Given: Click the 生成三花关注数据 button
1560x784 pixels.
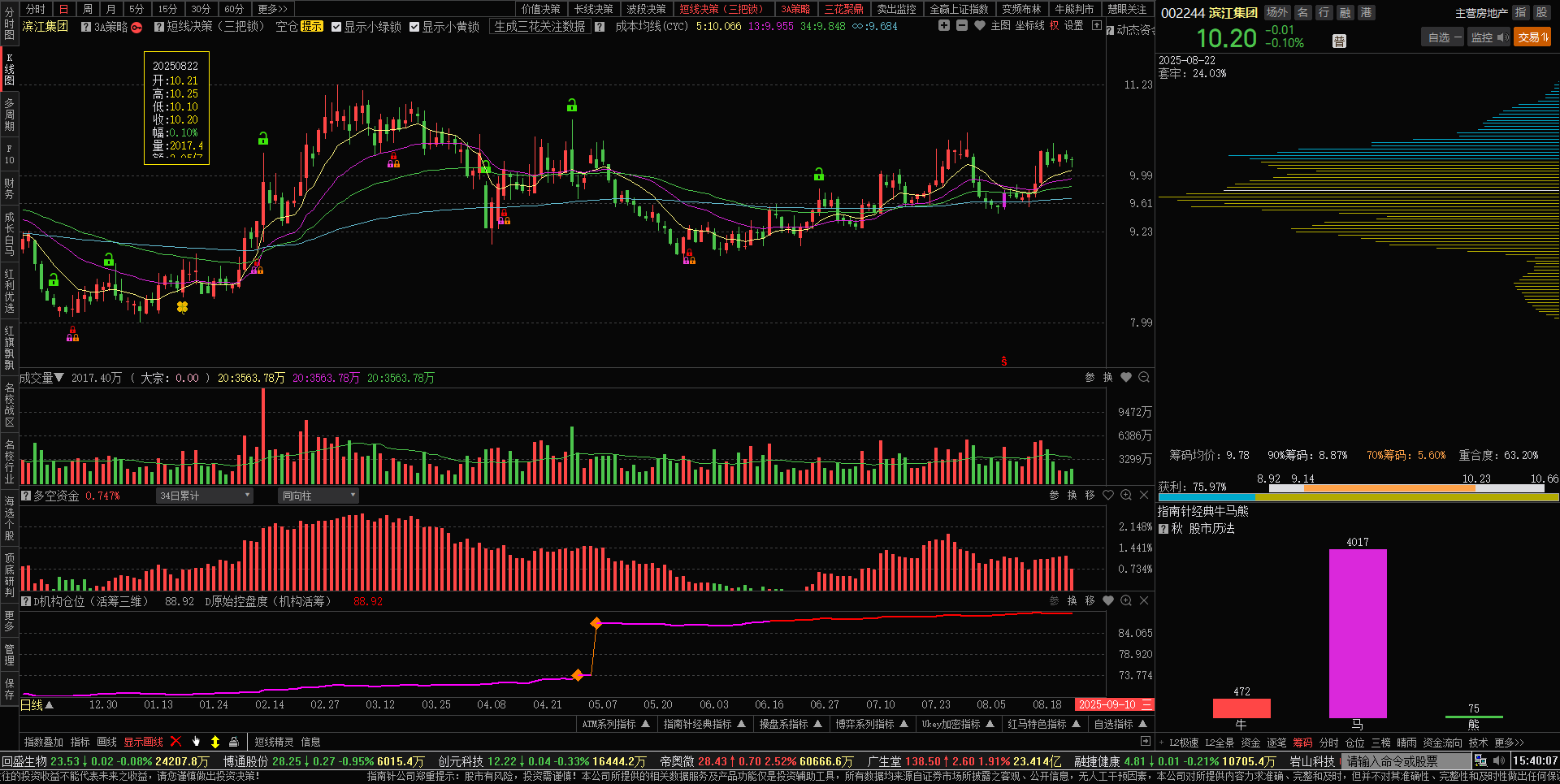Looking at the screenshot, I should (x=539, y=27).
